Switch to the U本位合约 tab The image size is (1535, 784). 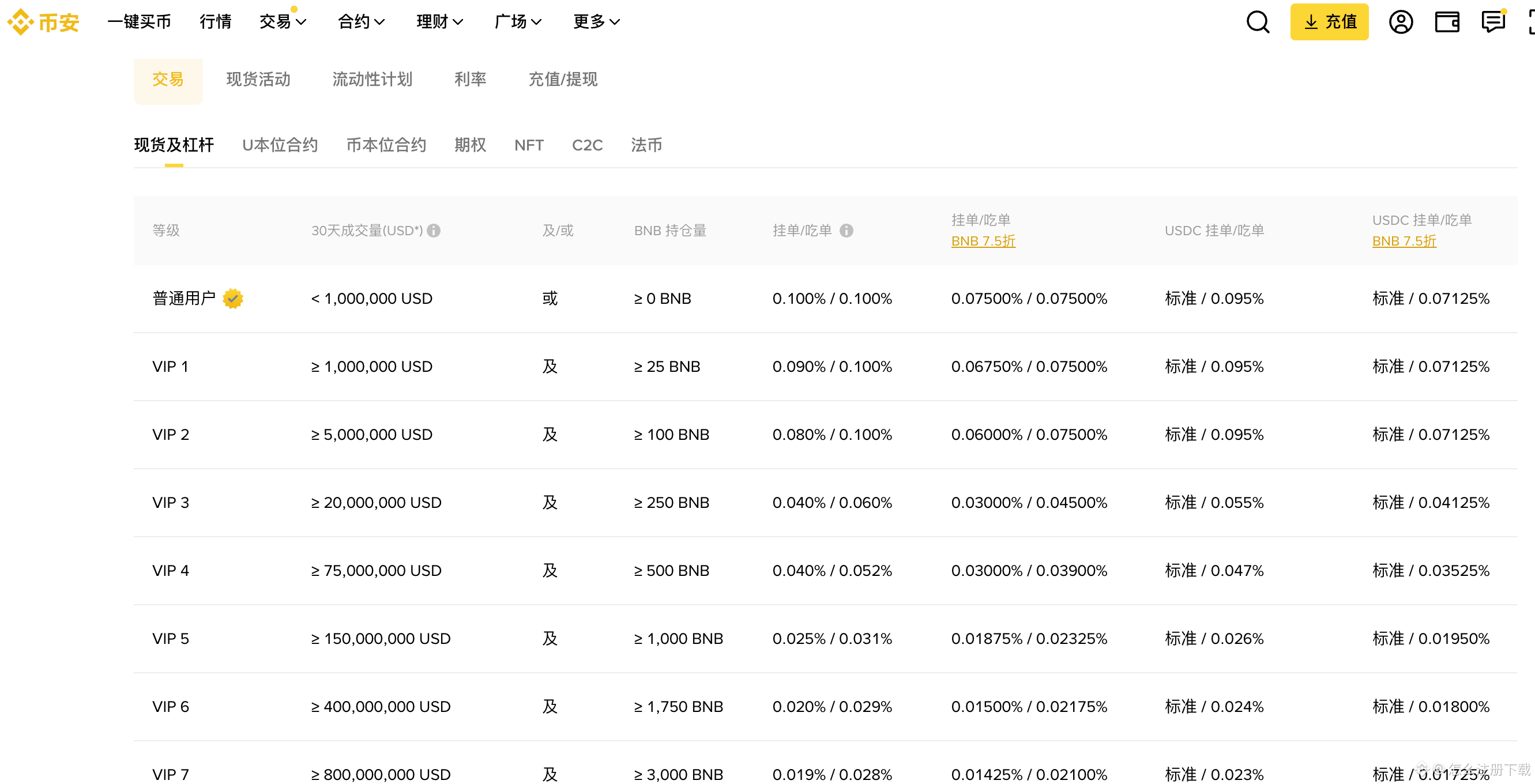280,145
